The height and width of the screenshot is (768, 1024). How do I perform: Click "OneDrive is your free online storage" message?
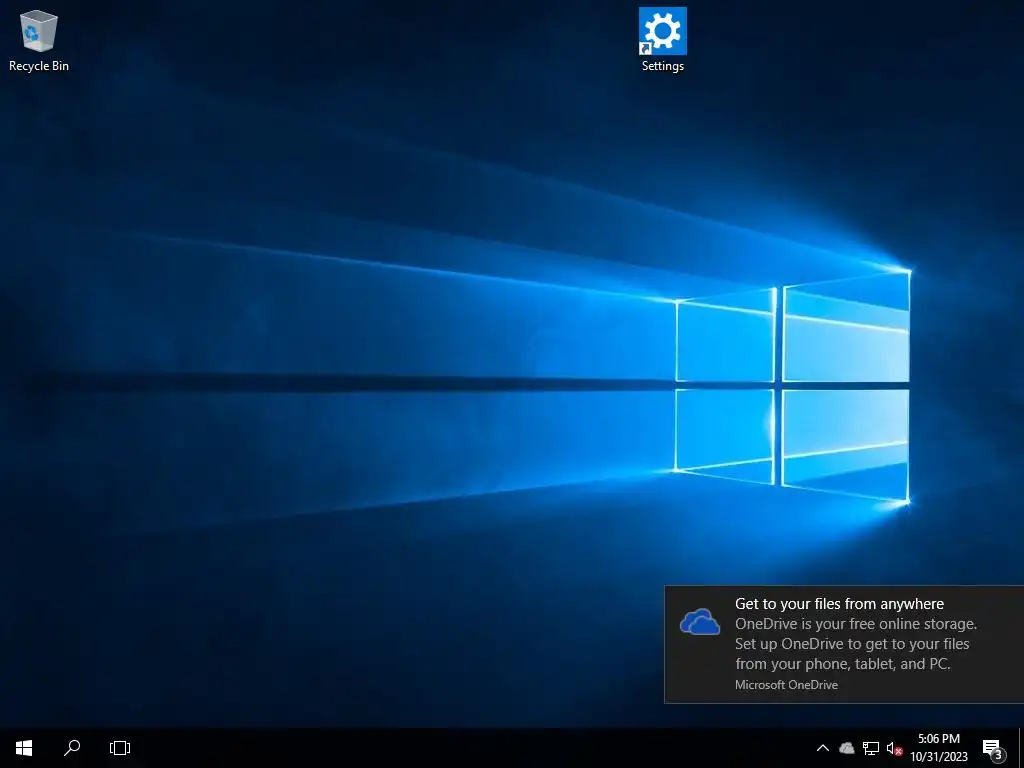tap(856, 644)
